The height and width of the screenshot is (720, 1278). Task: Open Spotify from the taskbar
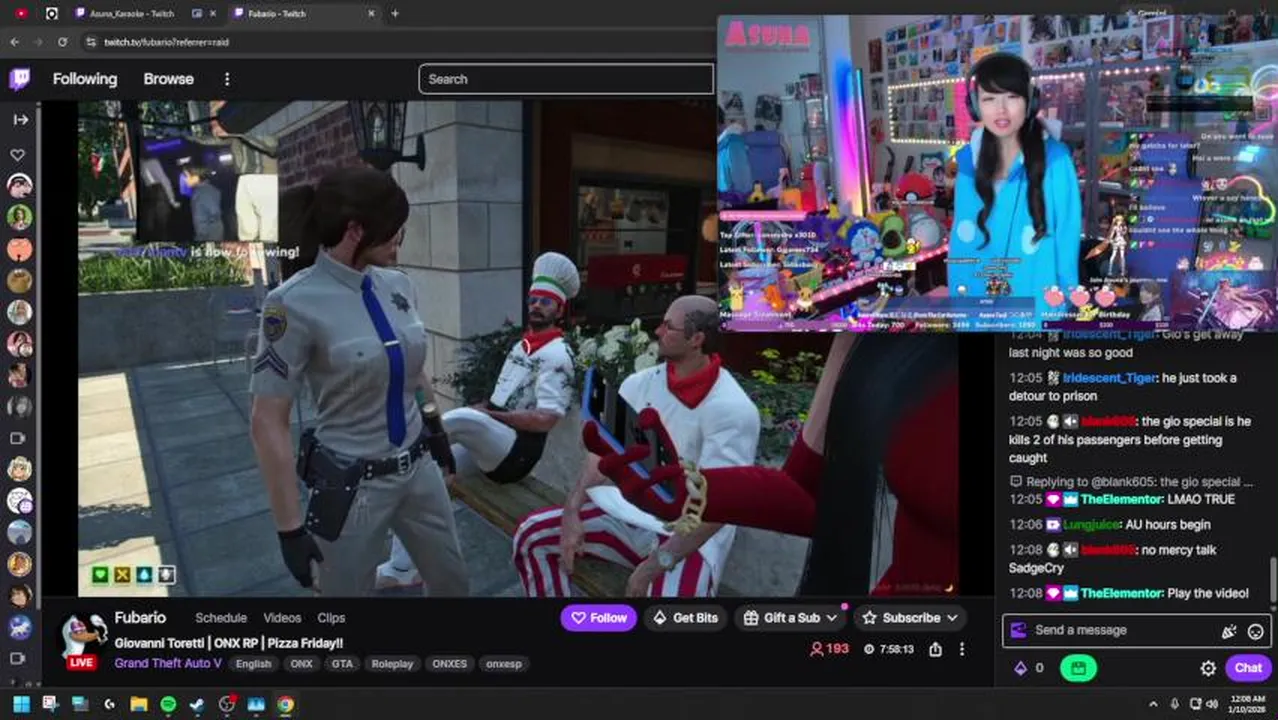click(x=168, y=705)
